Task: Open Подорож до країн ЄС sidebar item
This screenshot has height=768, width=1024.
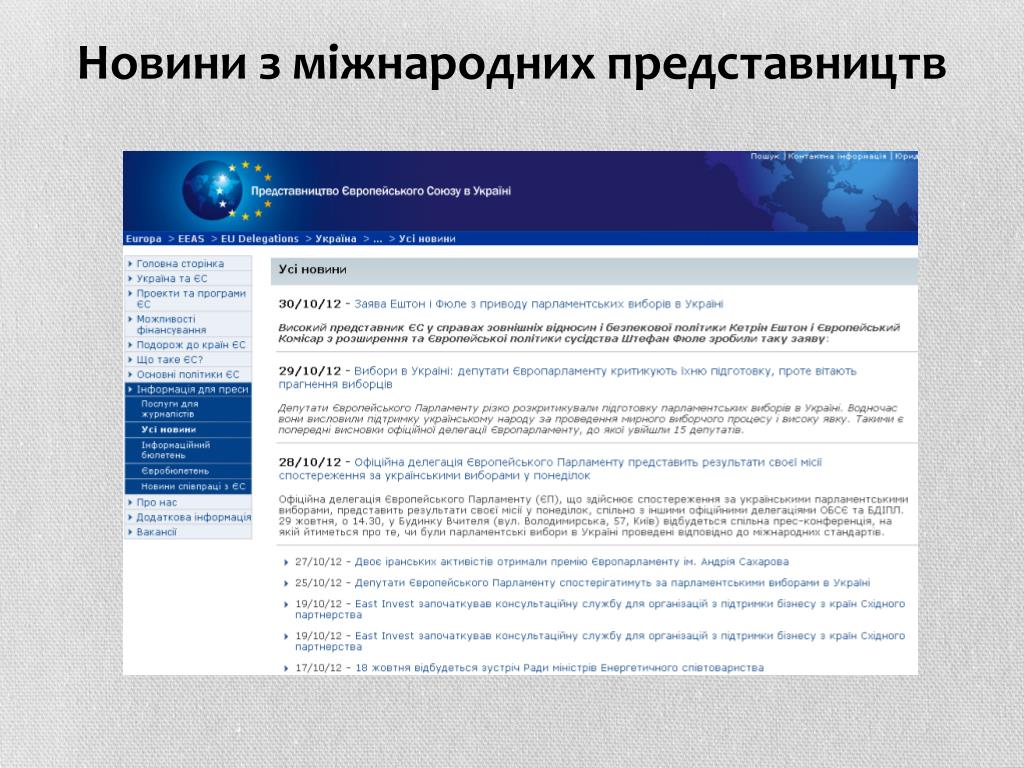Action: (x=191, y=345)
